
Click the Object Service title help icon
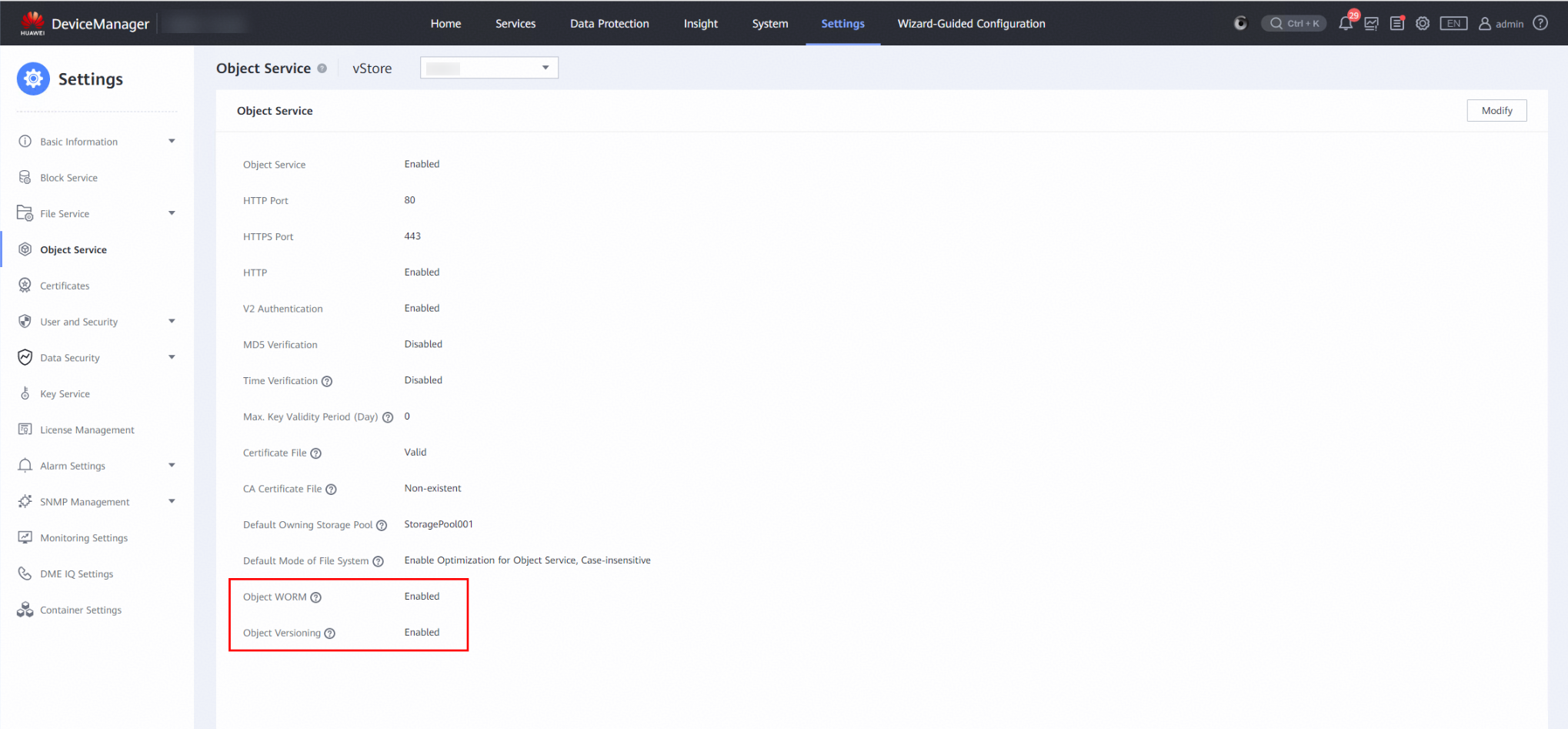322,69
